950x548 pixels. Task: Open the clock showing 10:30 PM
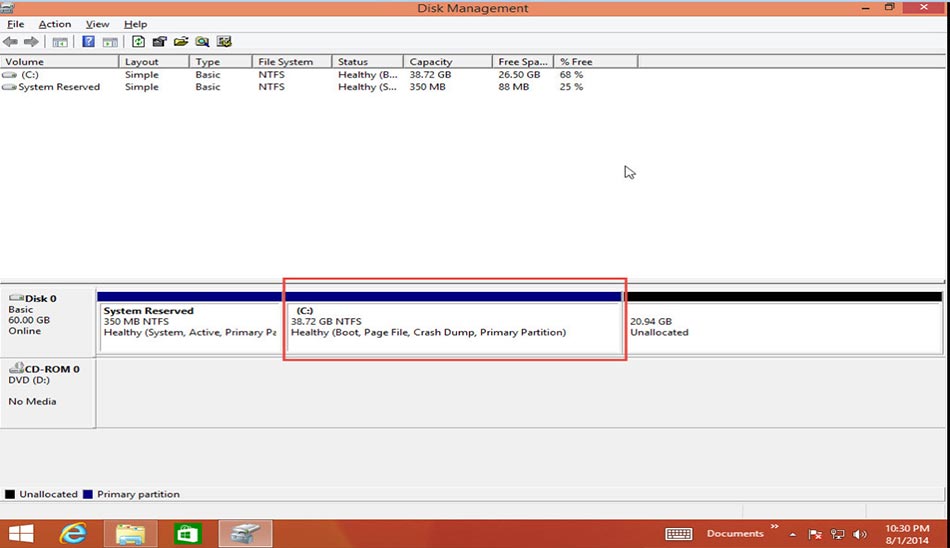pos(907,534)
